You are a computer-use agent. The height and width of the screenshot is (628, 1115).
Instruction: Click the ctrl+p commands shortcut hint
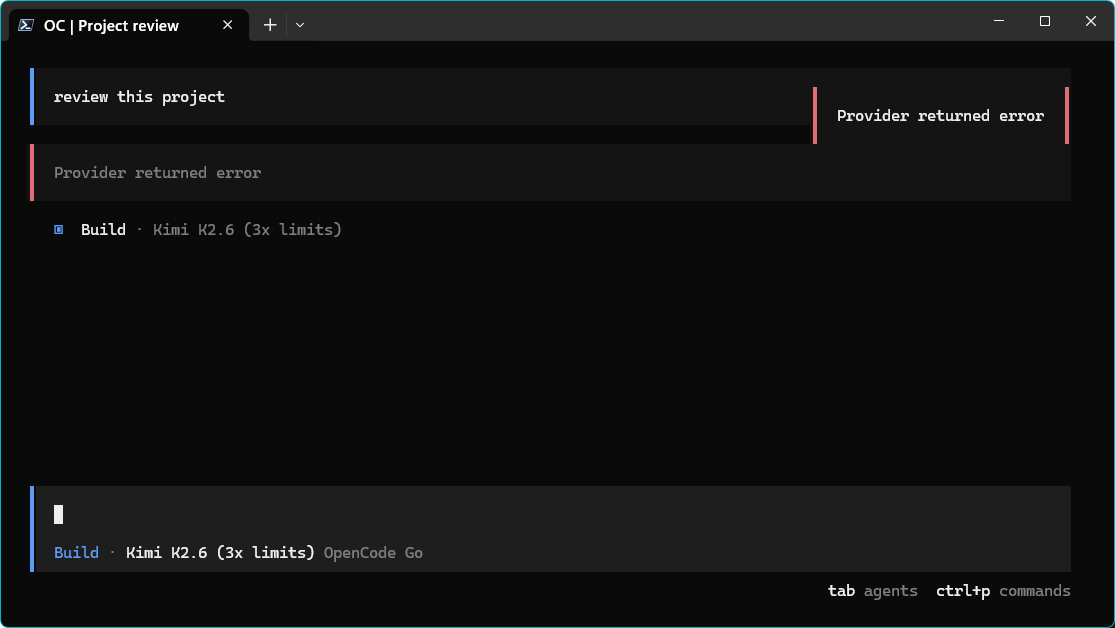(1003, 591)
